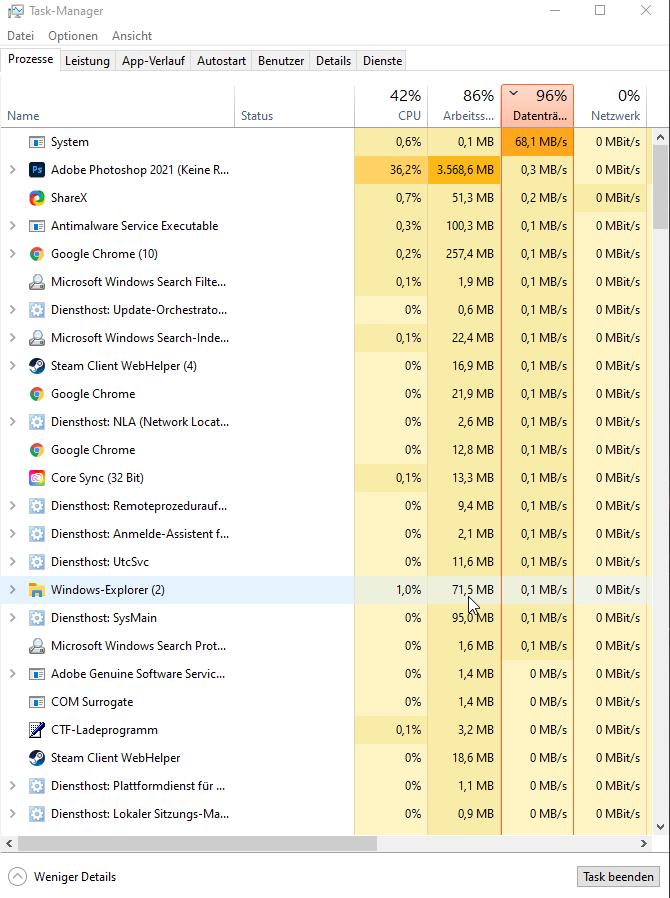Select the Google Chrome row using 21,9 MB
Image resolution: width=670 pixels, height=898 pixels.
pos(325,394)
